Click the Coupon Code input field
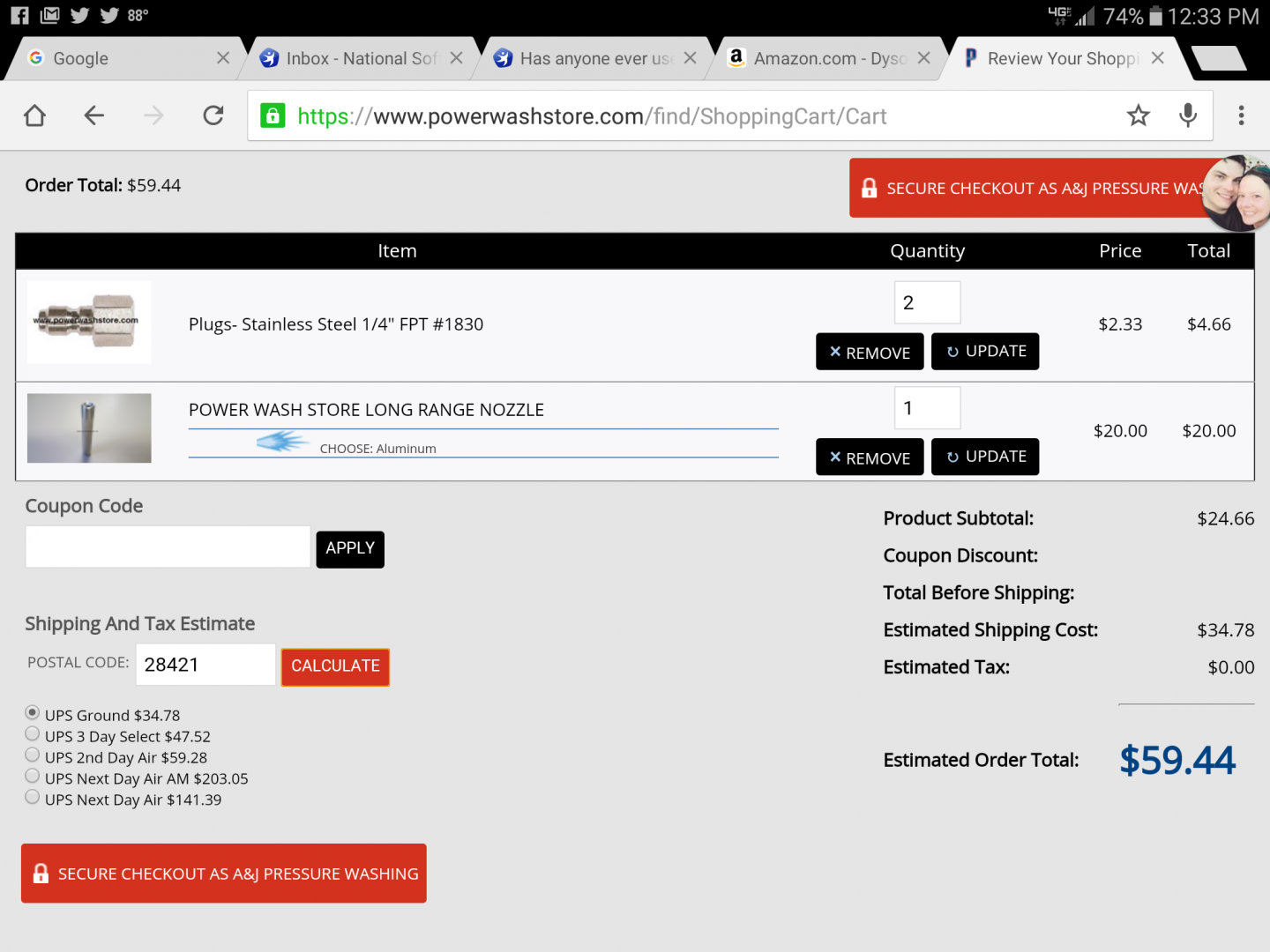Viewport: 1270px width, 952px height. coord(168,547)
